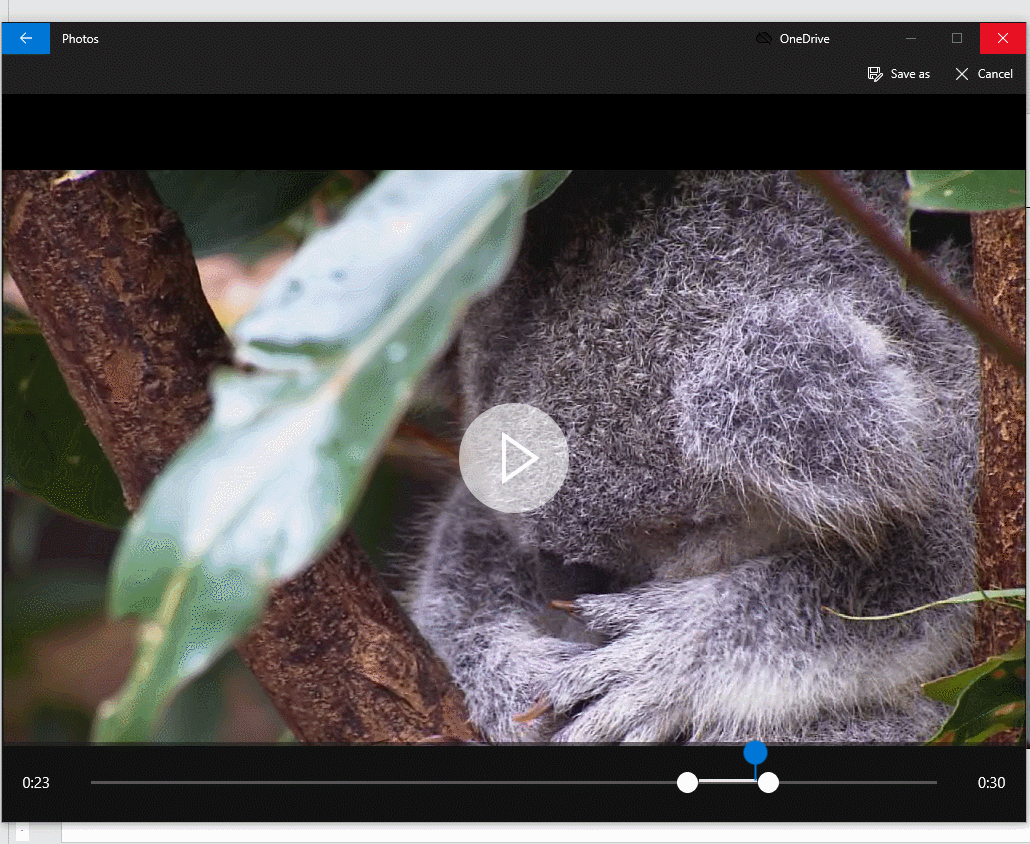Click the left trim start handle
Image resolution: width=1030 pixels, height=844 pixels.
(687, 782)
